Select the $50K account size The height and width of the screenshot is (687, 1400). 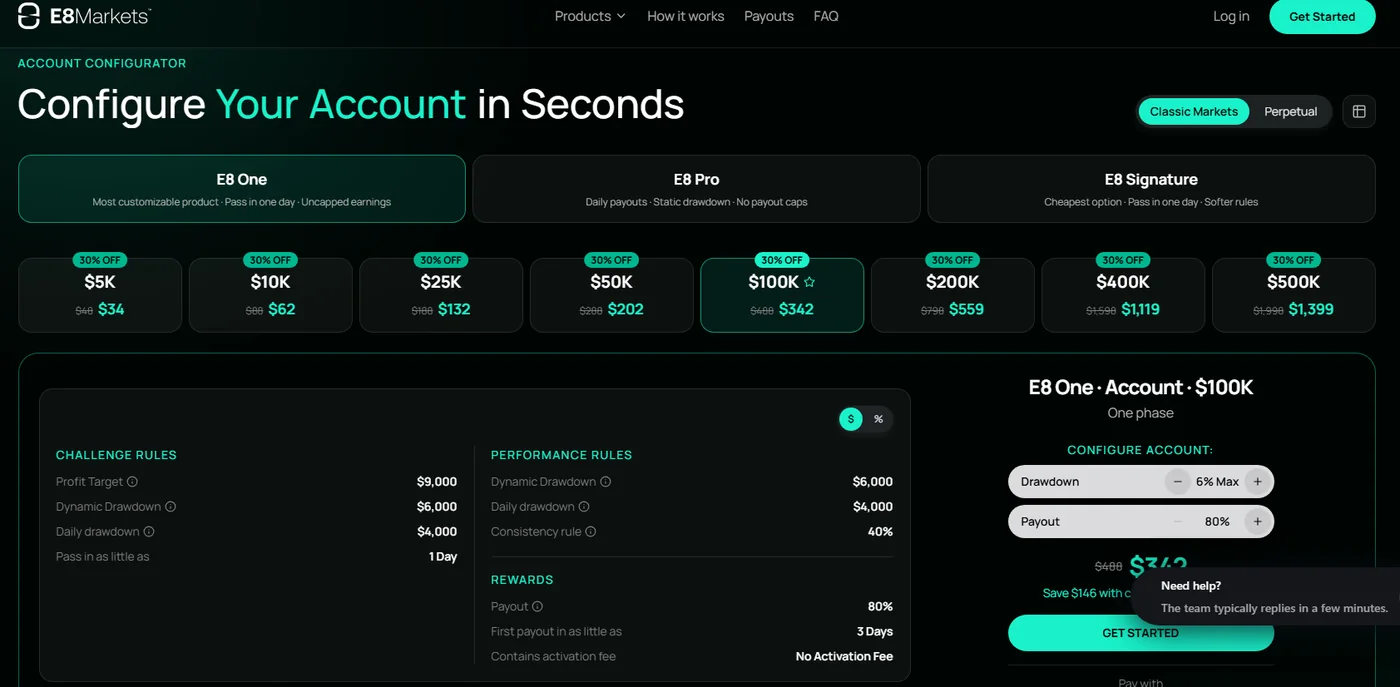click(612, 295)
